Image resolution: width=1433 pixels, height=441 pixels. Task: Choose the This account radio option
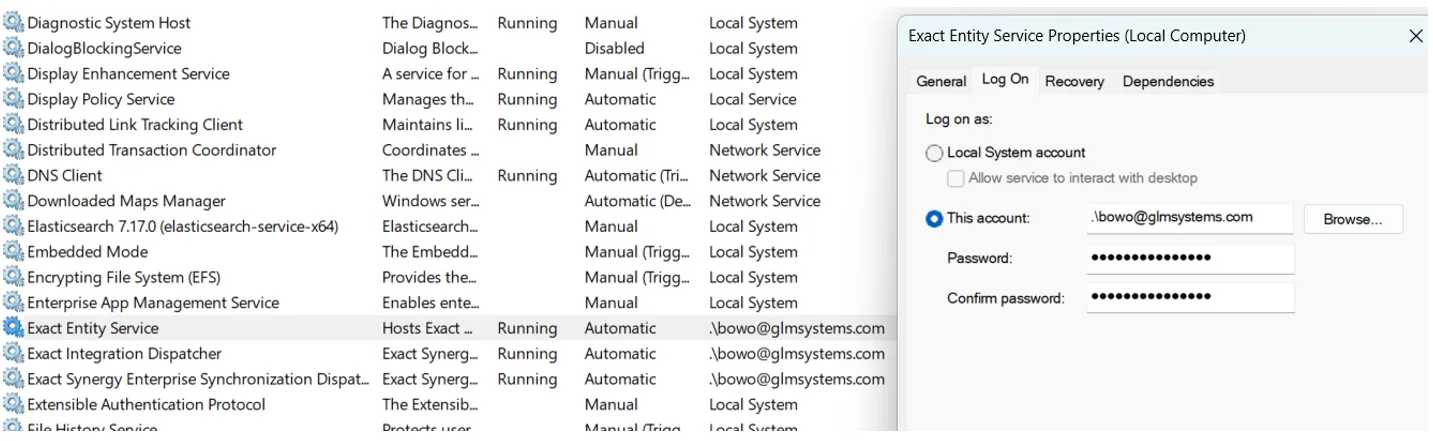[x=934, y=218]
